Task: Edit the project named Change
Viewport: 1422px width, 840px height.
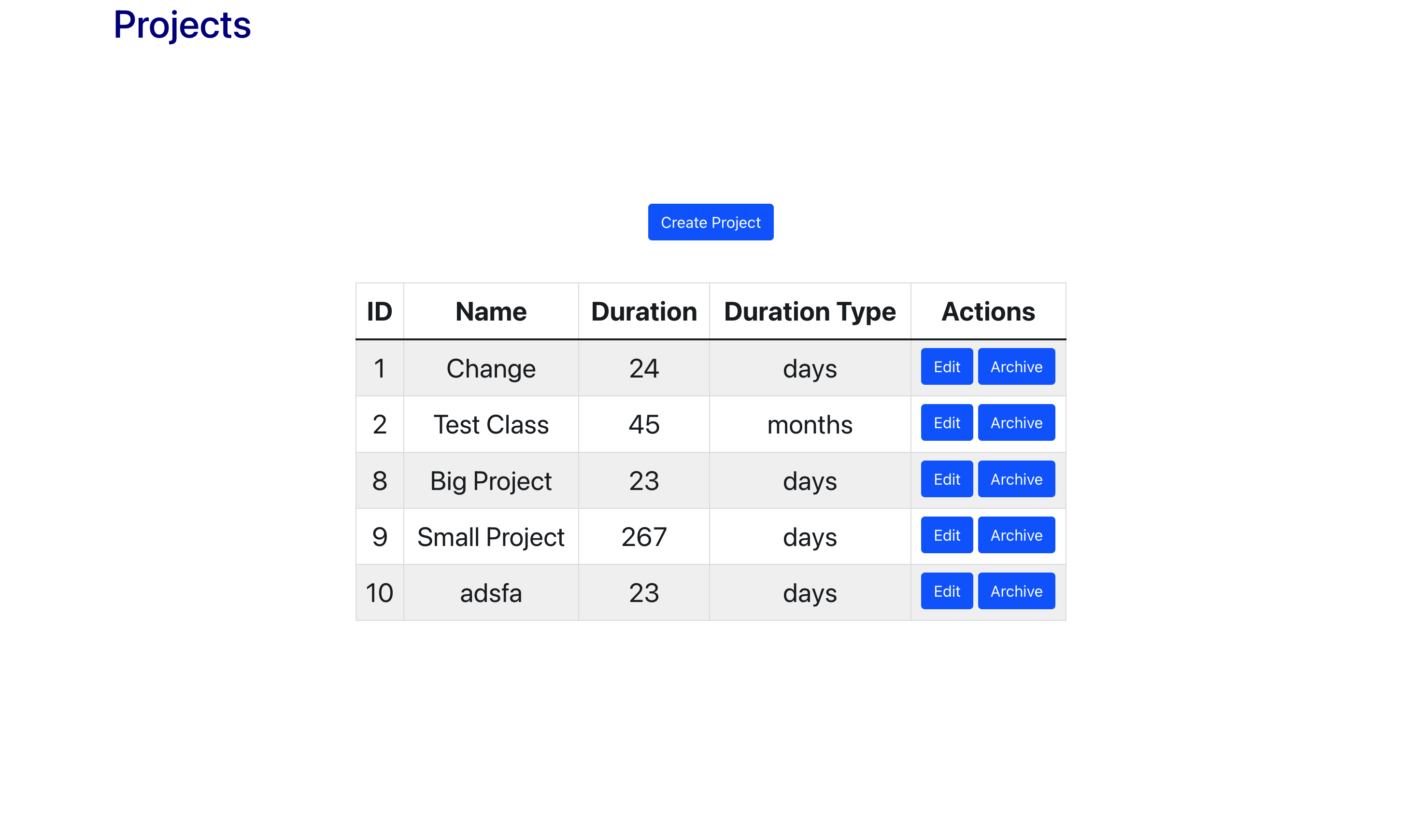Action: click(946, 367)
